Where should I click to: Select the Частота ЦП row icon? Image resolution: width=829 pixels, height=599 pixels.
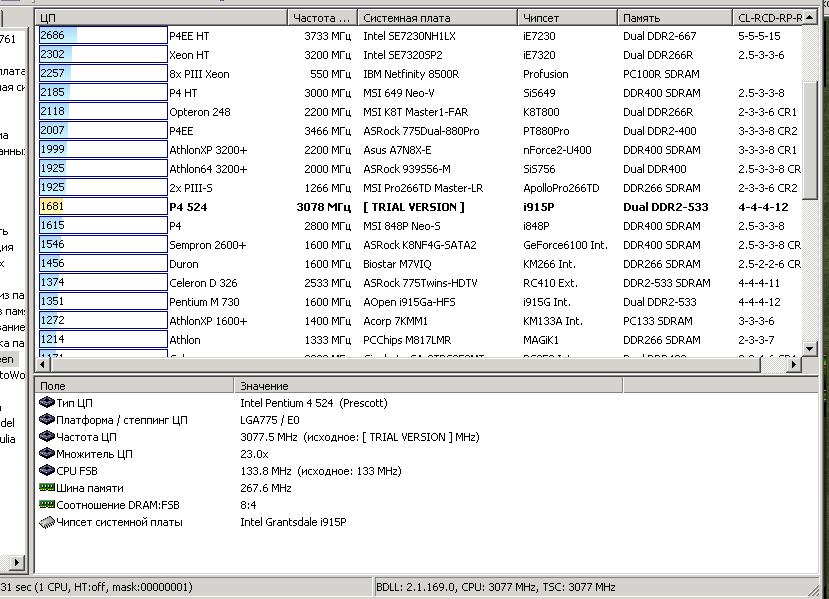[46, 437]
